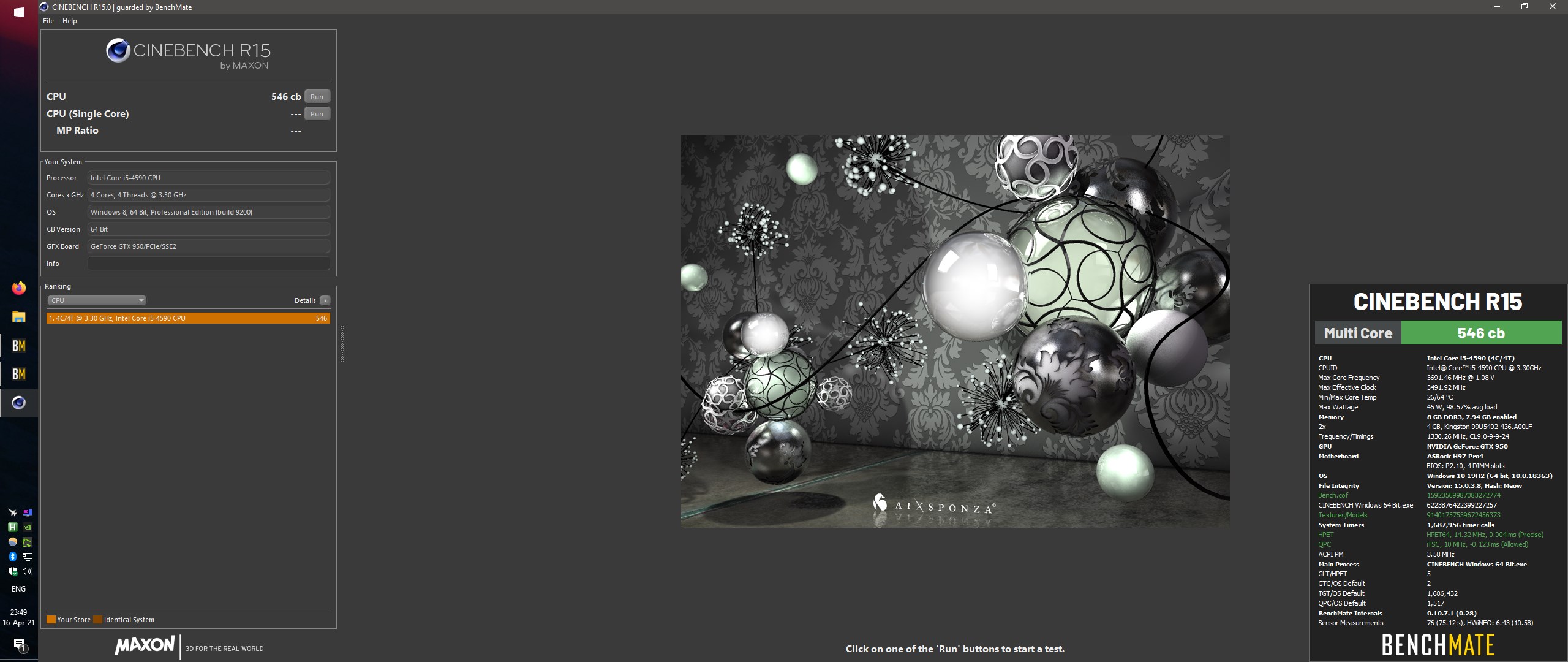Screen dimensions: 1568x662
Task: Open the Help menu
Action: tap(70, 21)
